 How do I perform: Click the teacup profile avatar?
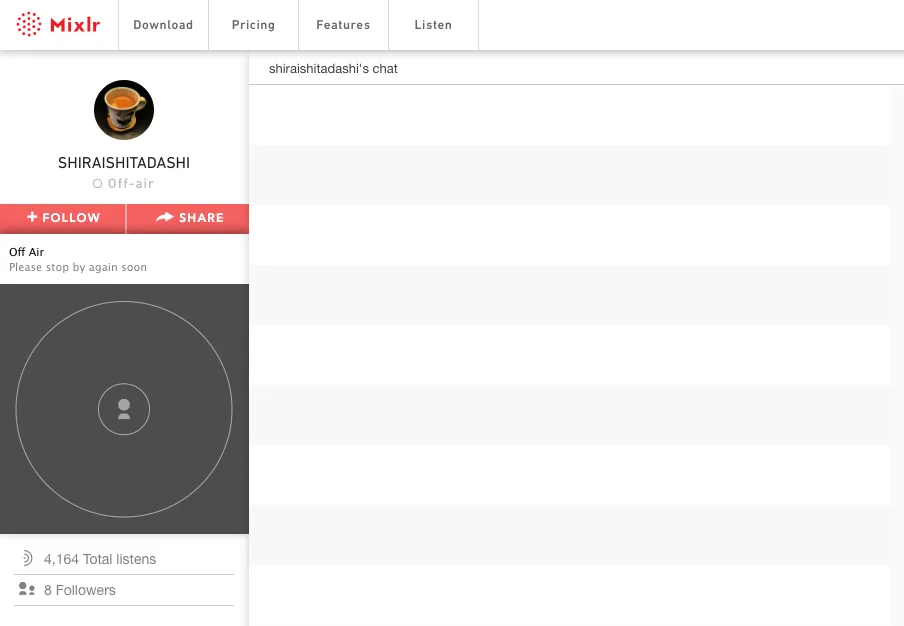coord(124,110)
